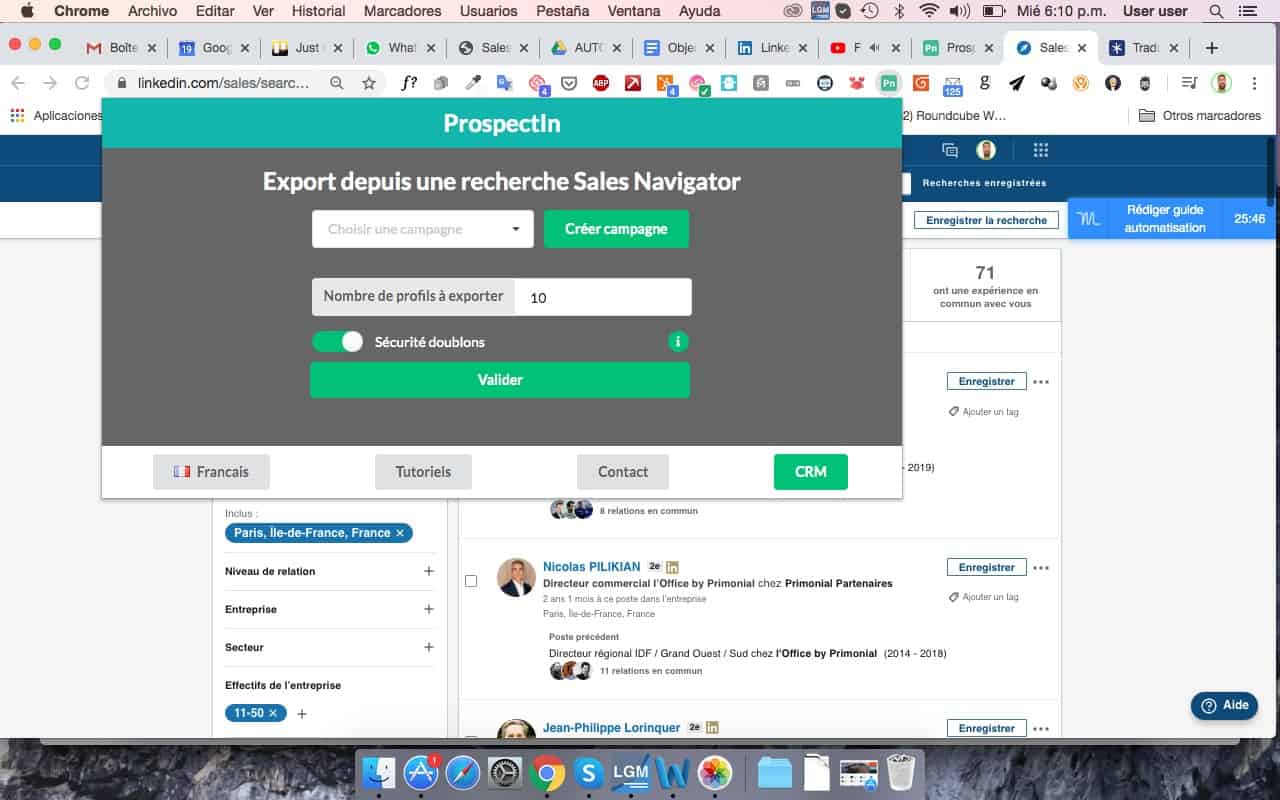Expand the Niveau de relation filter
This screenshot has height=800, width=1280.
point(429,571)
